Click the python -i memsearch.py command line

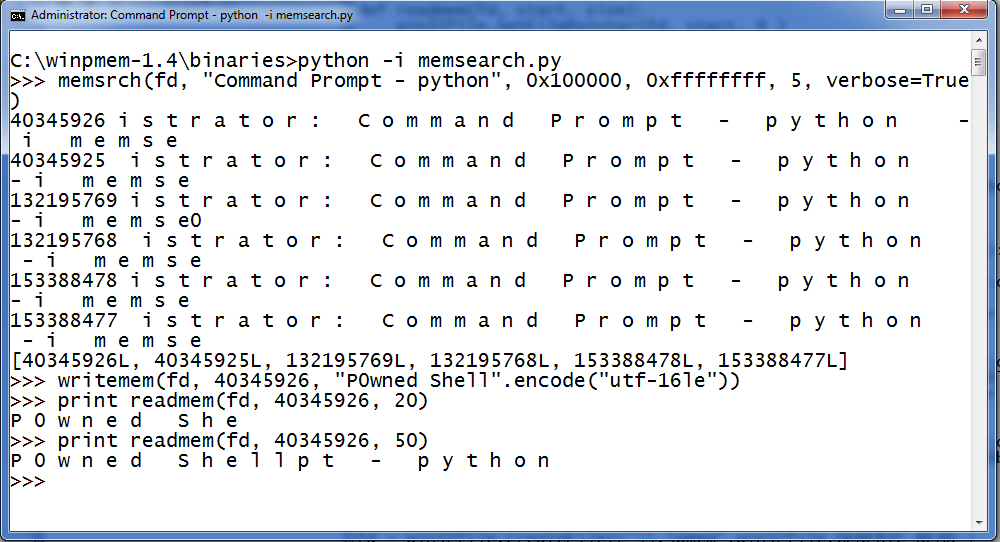[286, 61]
